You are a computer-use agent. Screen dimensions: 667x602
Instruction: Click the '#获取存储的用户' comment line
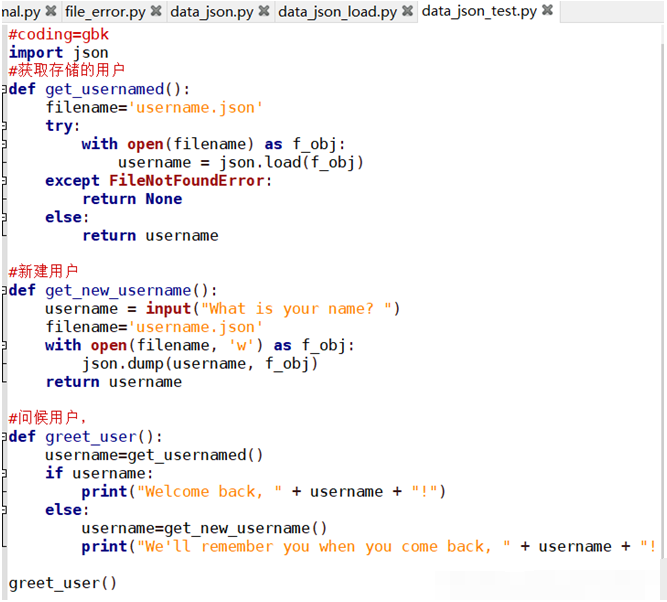tap(66, 70)
